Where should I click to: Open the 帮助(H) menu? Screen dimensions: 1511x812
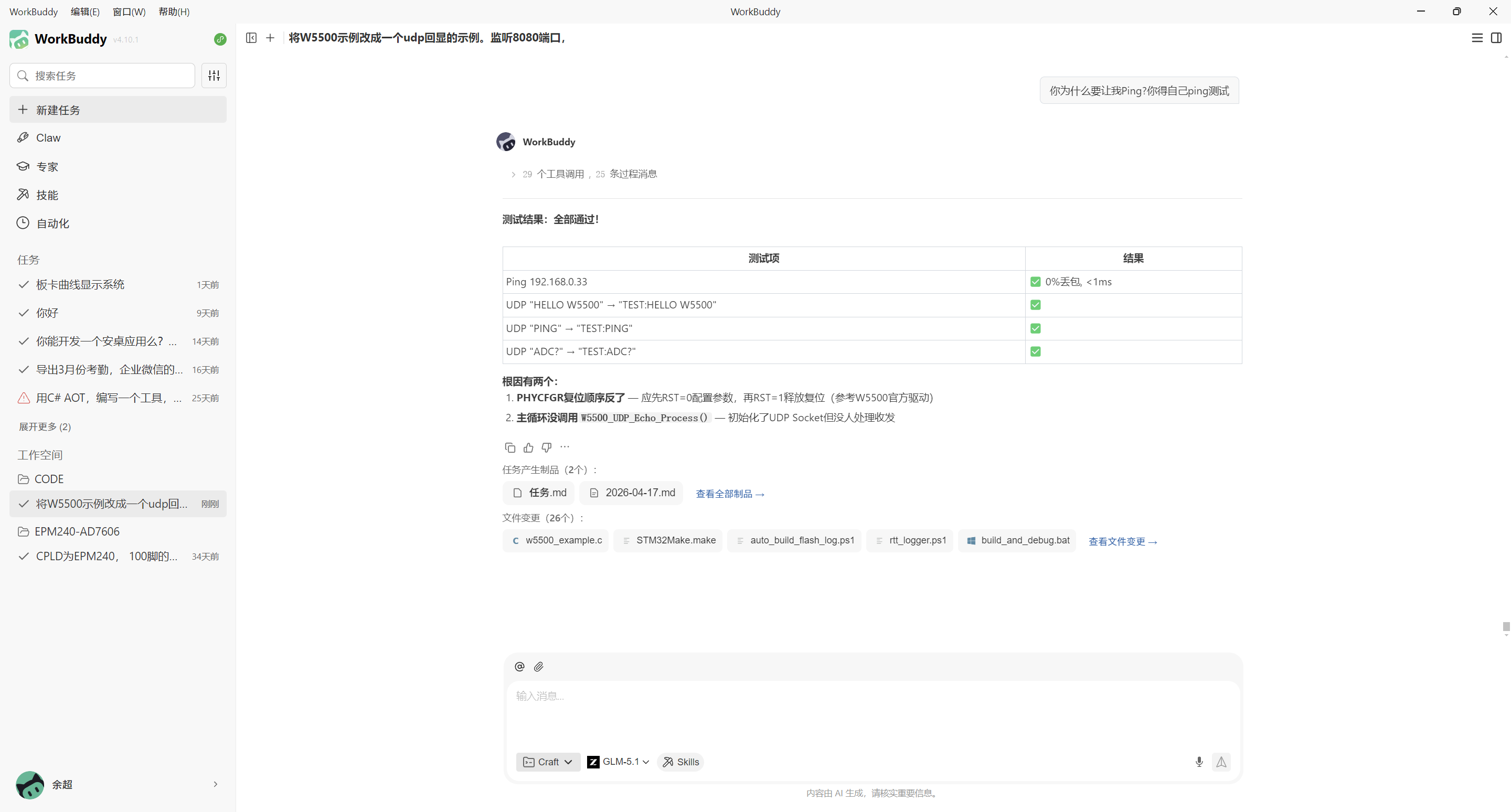(174, 11)
